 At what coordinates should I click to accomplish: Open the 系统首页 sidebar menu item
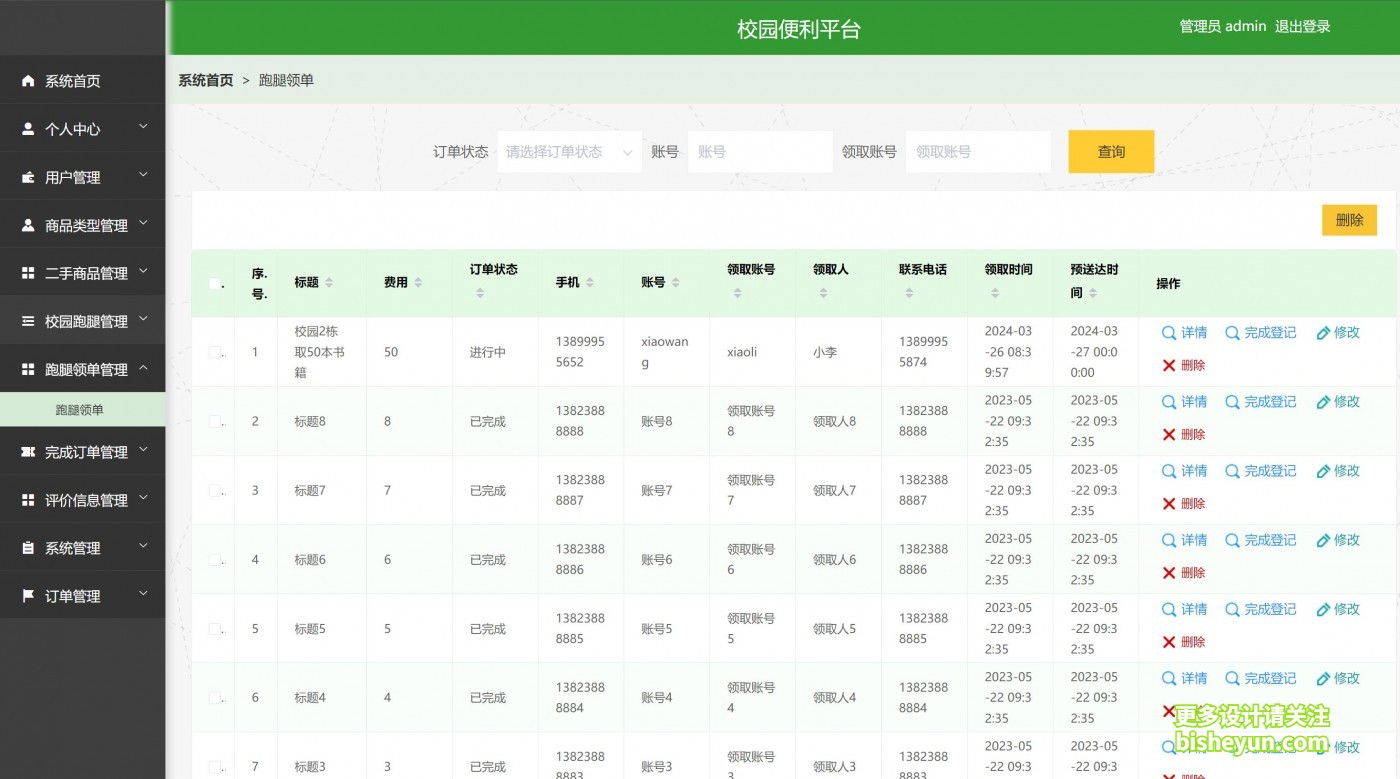pyautogui.click(x=82, y=81)
